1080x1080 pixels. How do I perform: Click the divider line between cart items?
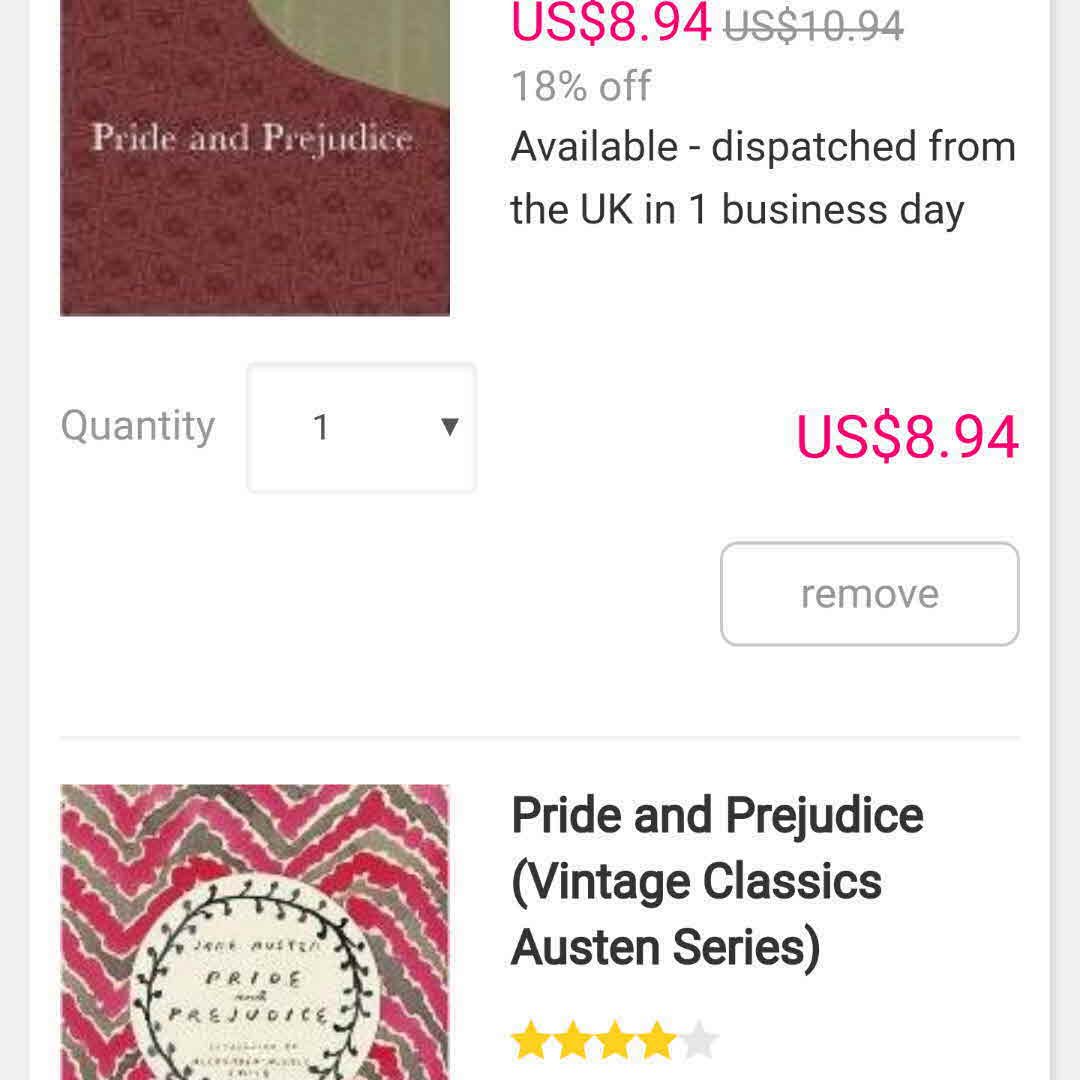tap(540, 738)
